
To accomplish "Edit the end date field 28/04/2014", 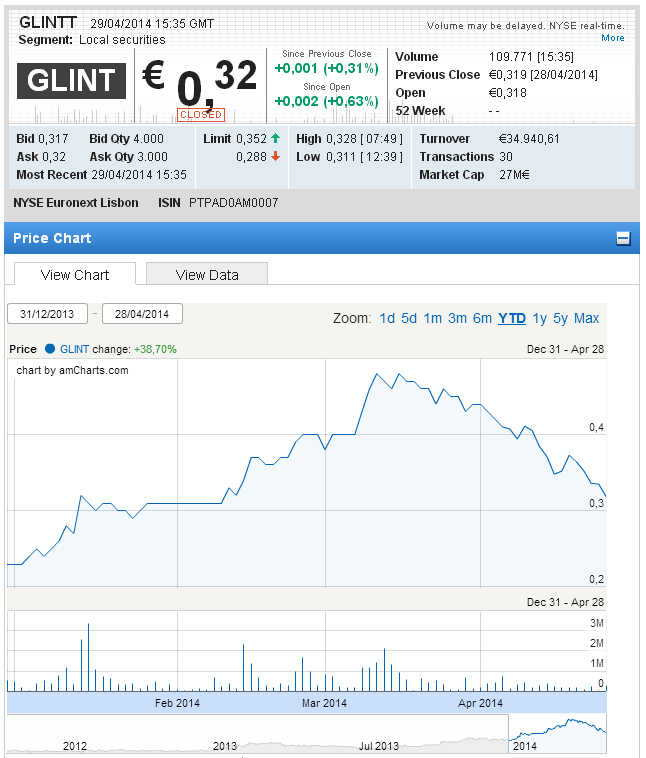I will coord(142,314).
